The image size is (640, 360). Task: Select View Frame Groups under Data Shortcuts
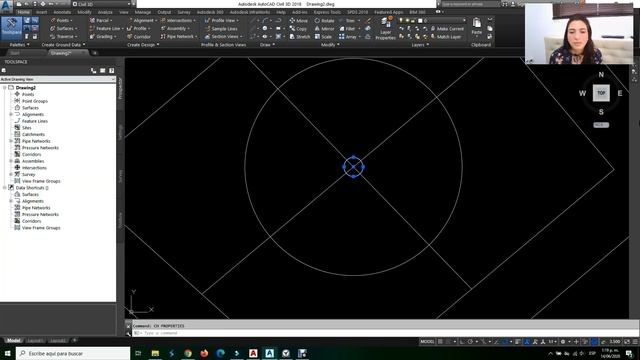click(41, 228)
